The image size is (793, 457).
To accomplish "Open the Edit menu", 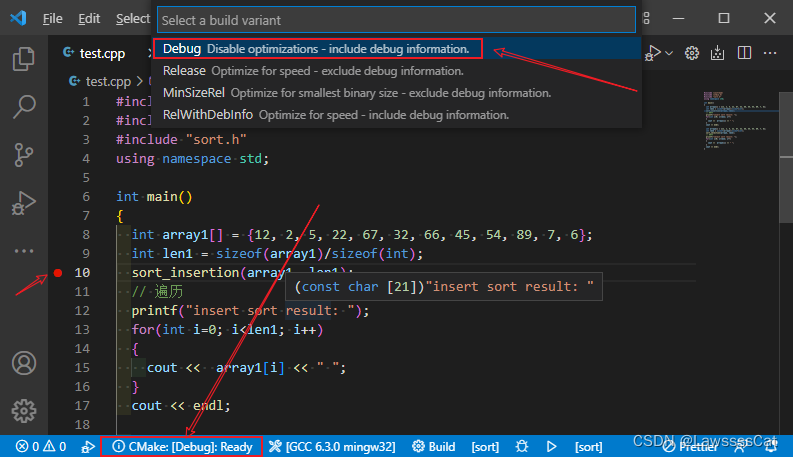I will [x=89, y=19].
